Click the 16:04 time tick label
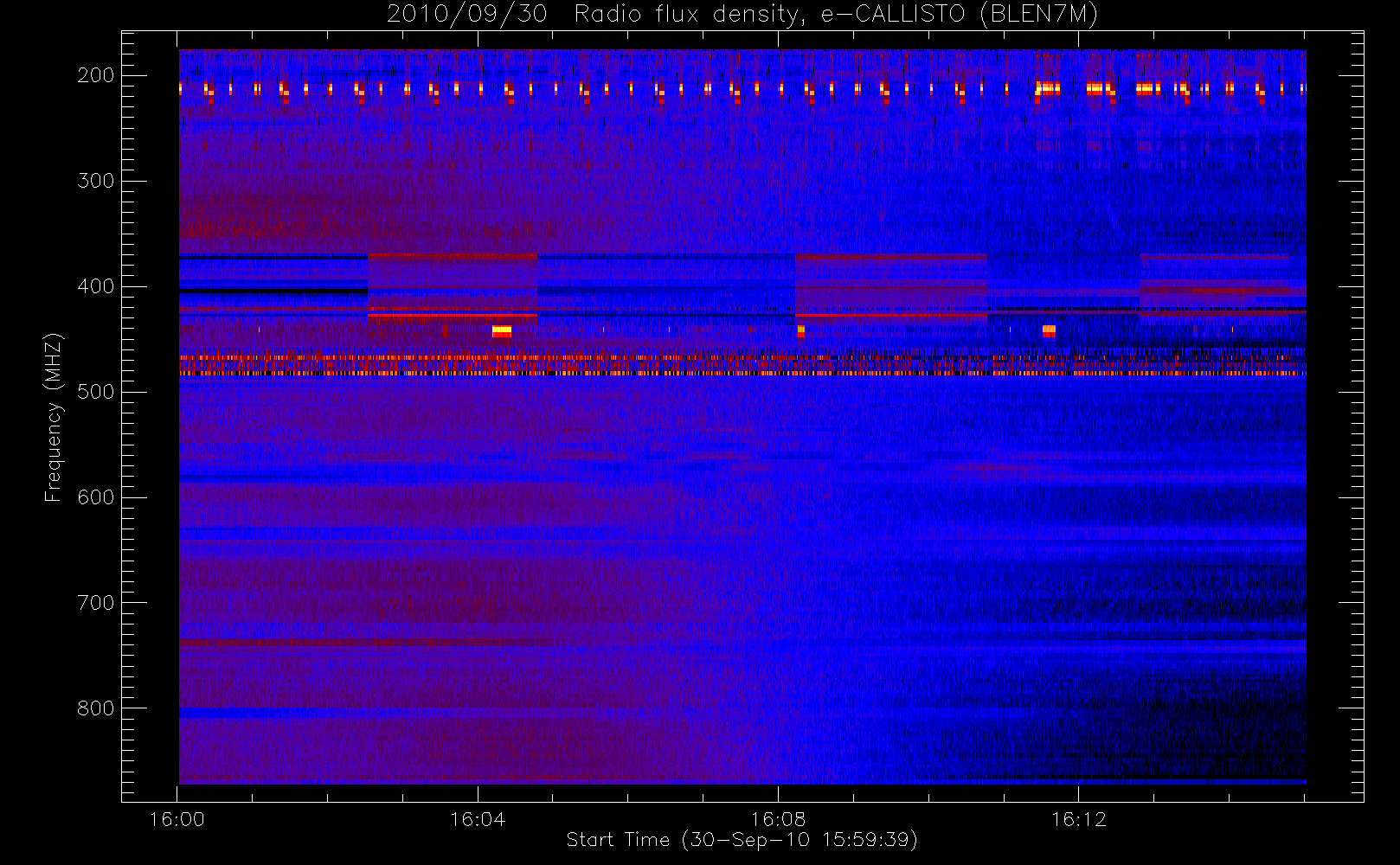The height and width of the screenshot is (865, 1400). pyautogui.click(x=478, y=819)
